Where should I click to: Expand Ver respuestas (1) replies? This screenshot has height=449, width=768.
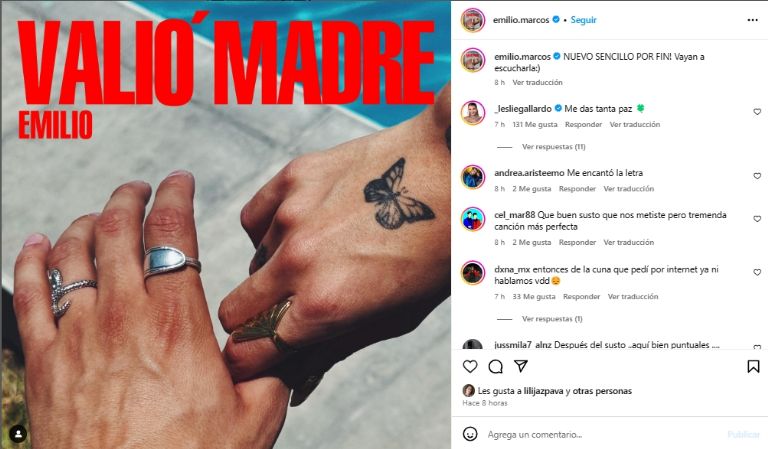click(x=552, y=319)
